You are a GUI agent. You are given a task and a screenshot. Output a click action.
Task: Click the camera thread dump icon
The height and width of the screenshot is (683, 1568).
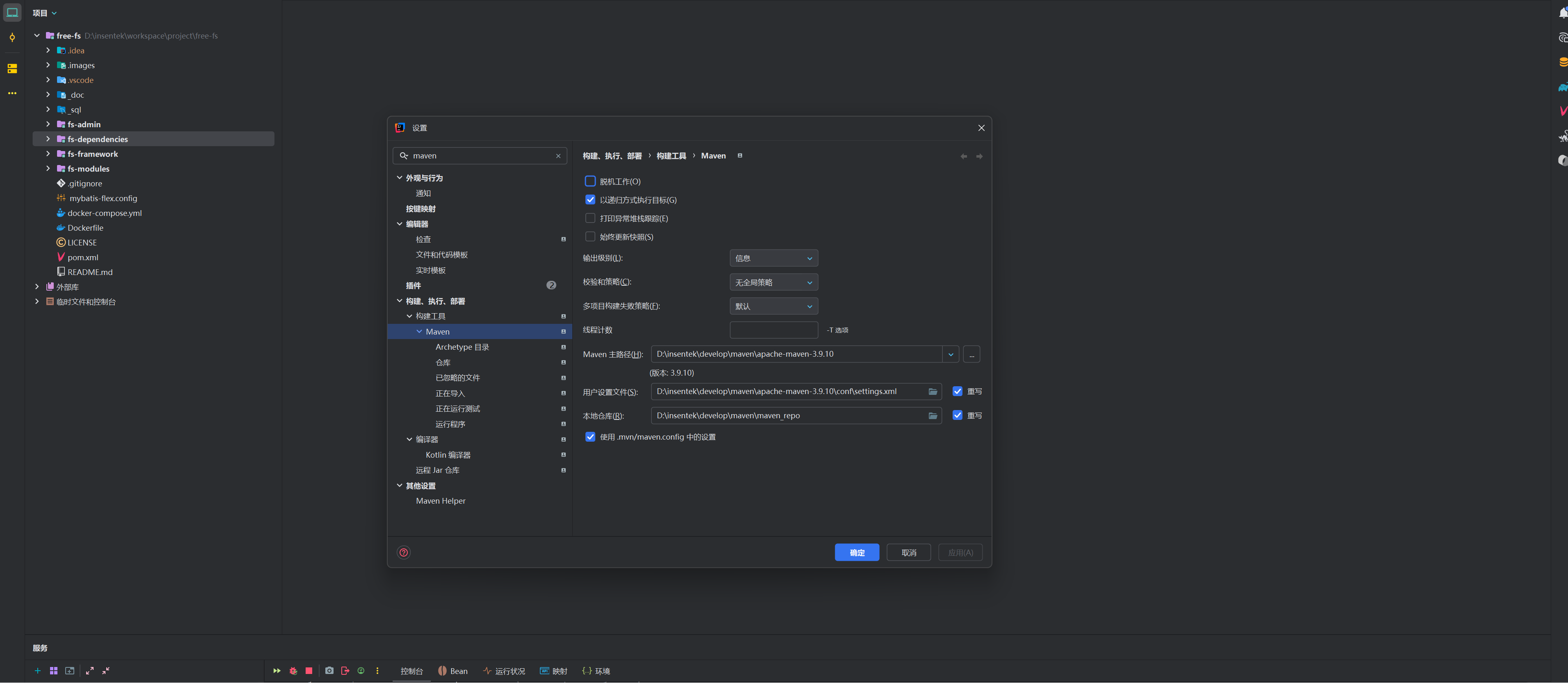coord(329,670)
